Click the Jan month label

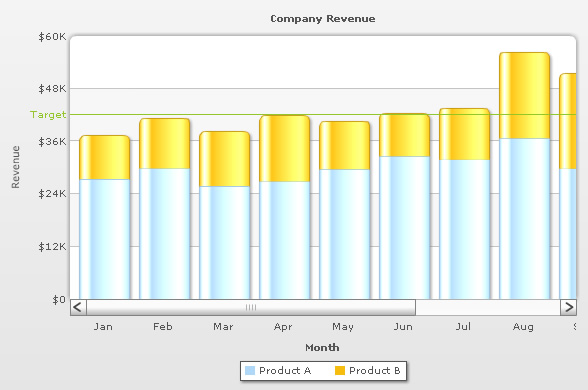pos(103,327)
